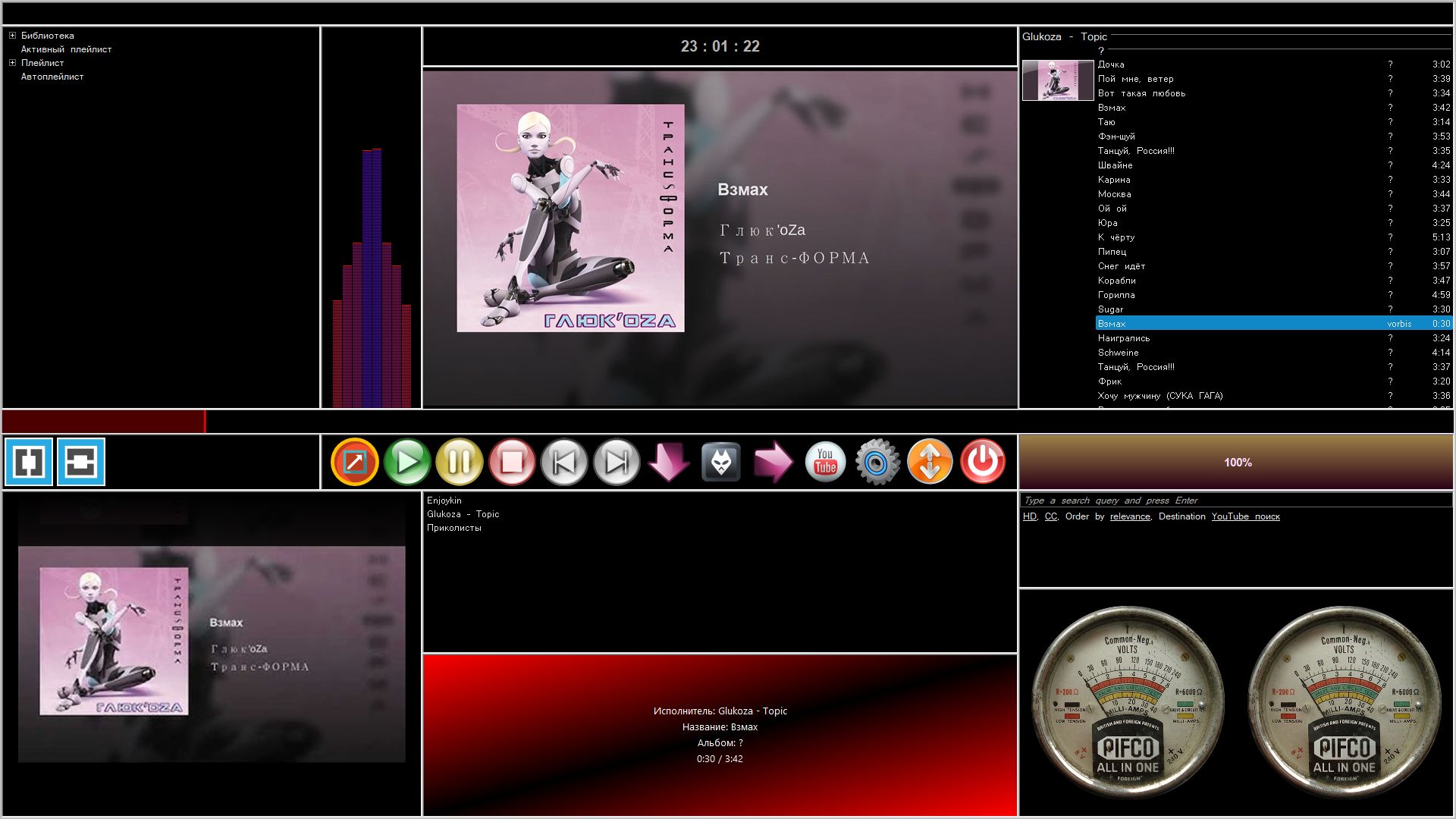Click the orange open-in-window arrow icon
Screen dimensions: 1456x819
[x=355, y=462]
